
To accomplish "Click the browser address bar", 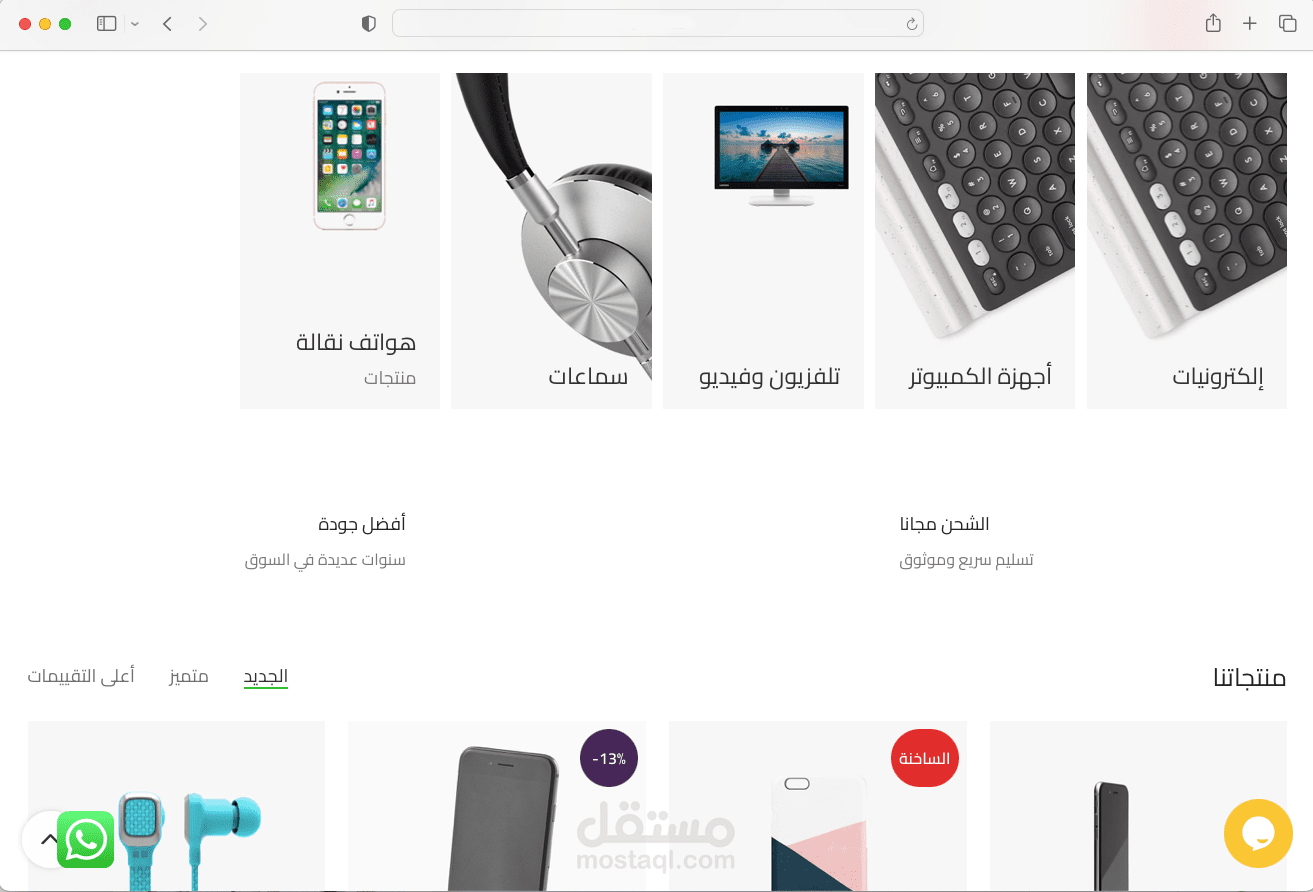I will coord(658,24).
